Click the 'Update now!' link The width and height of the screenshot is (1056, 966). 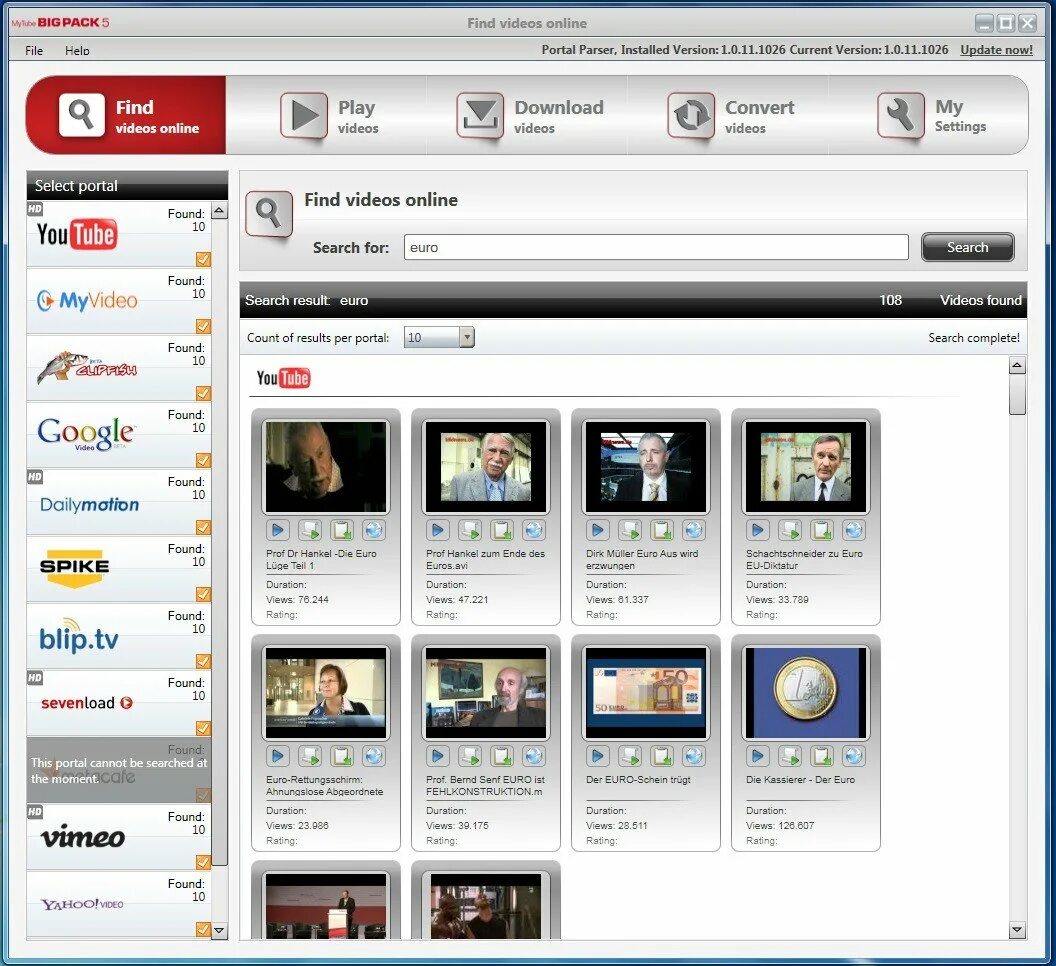click(996, 50)
